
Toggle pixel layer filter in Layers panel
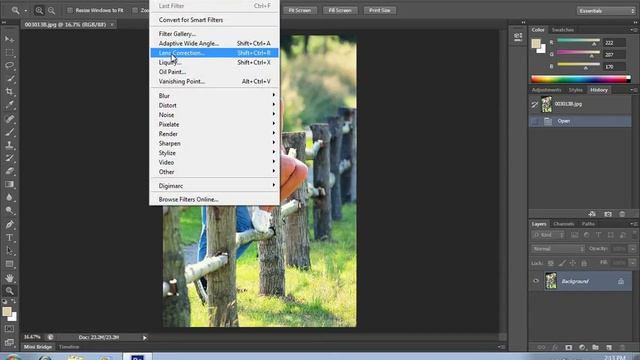click(x=574, y=235)
